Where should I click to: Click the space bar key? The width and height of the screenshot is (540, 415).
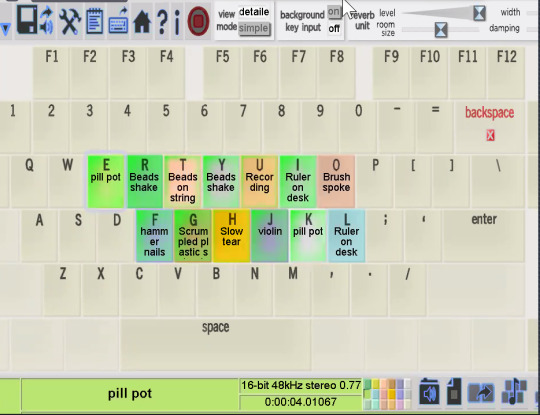[216, 344]
